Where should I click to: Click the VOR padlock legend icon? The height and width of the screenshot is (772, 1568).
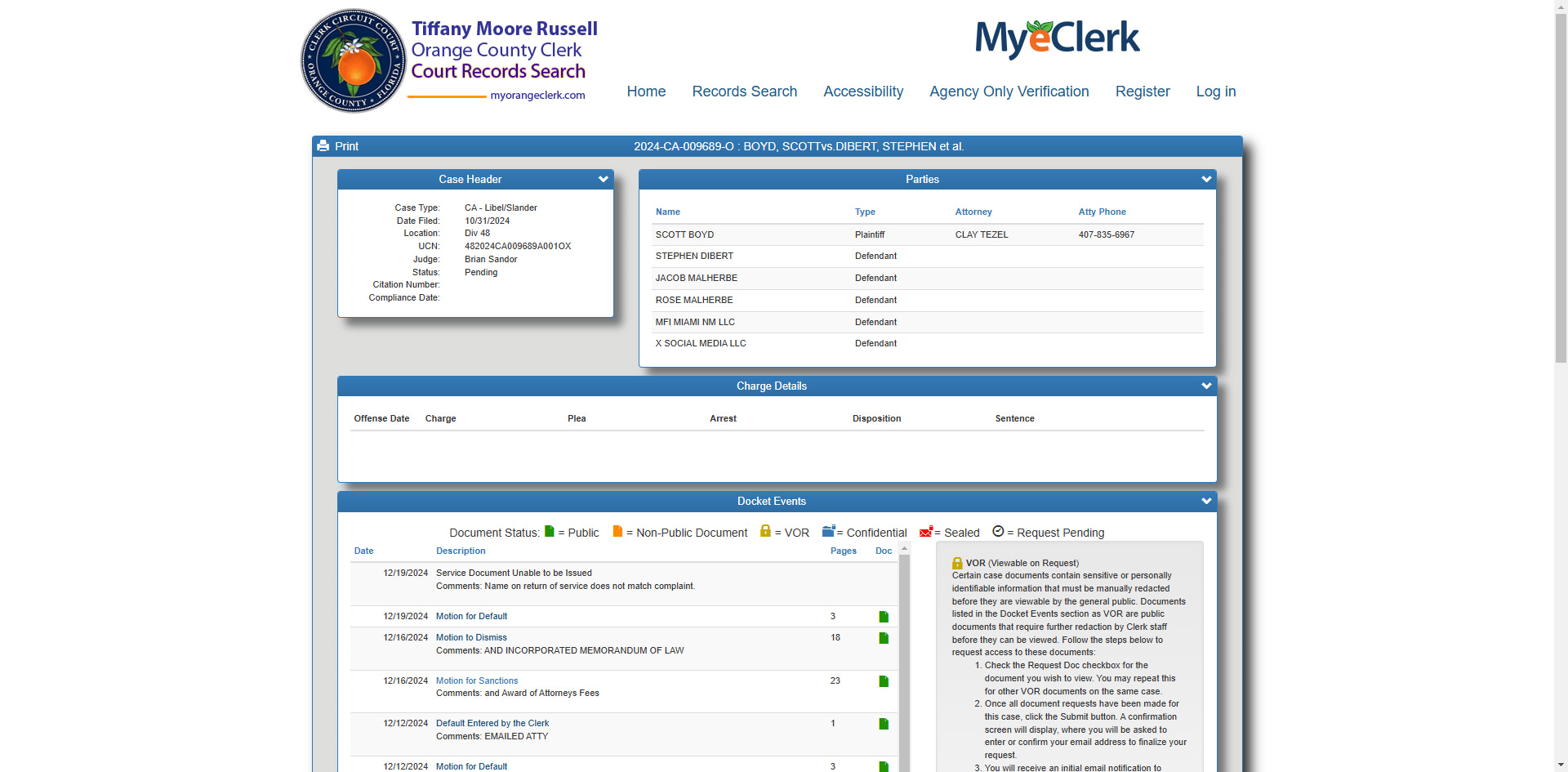[765, 531]
